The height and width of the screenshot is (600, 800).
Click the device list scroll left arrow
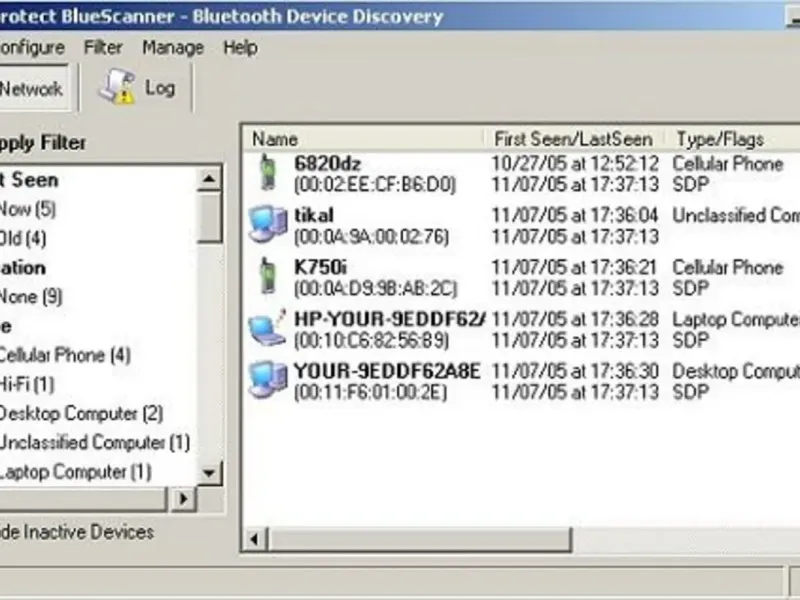pyautogui.click(x=255, y=539)
